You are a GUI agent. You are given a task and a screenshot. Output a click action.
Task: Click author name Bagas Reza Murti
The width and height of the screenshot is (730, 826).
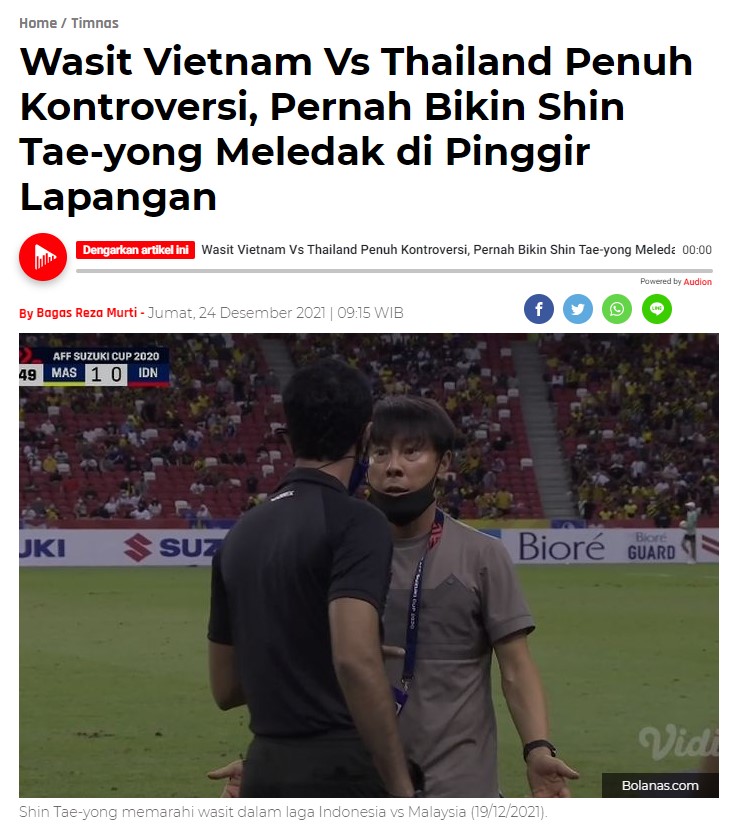86,312
